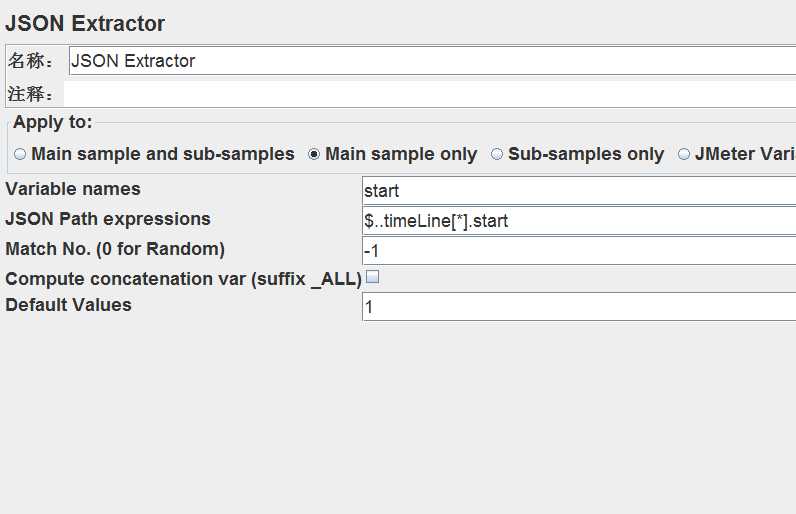Click the 名称 name label
This screenshot has height=514, width=796.
(30, 61)
